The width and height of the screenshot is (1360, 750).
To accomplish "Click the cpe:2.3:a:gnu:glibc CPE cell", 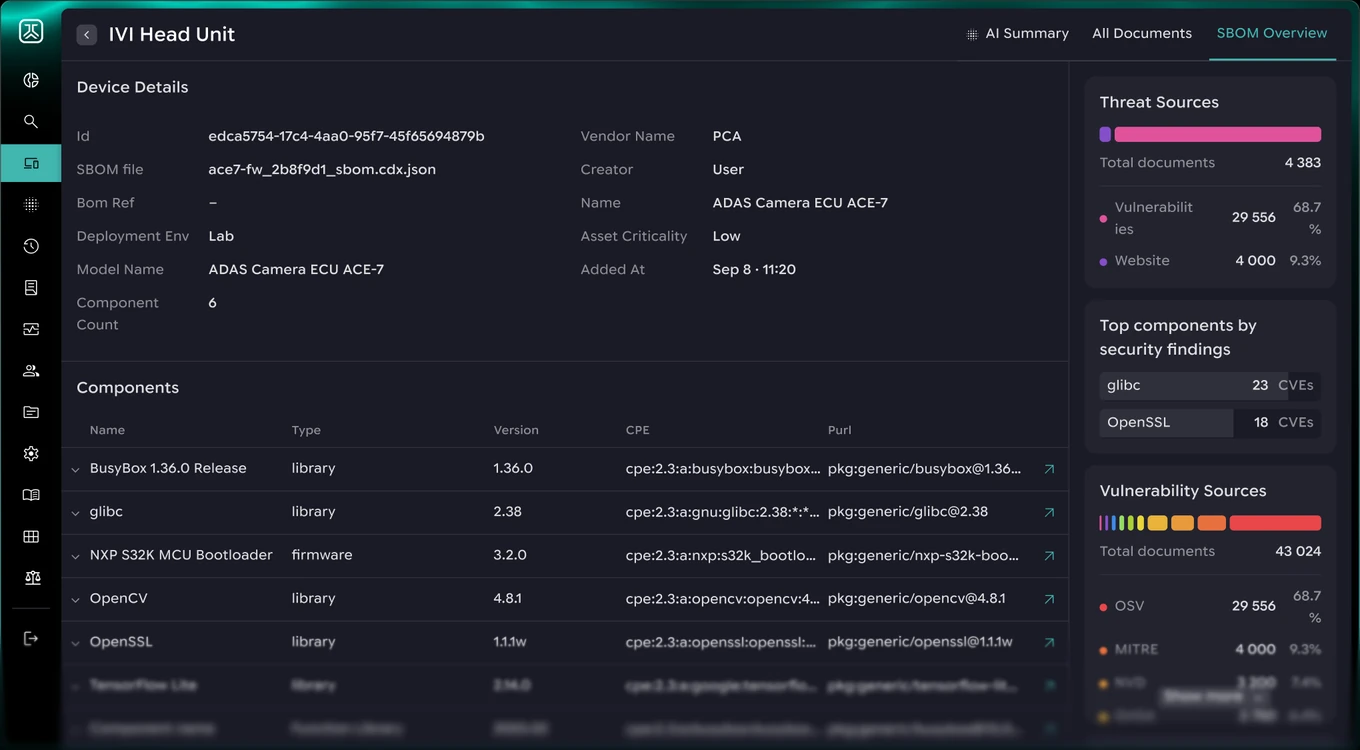I will click(x=723, y=512).
